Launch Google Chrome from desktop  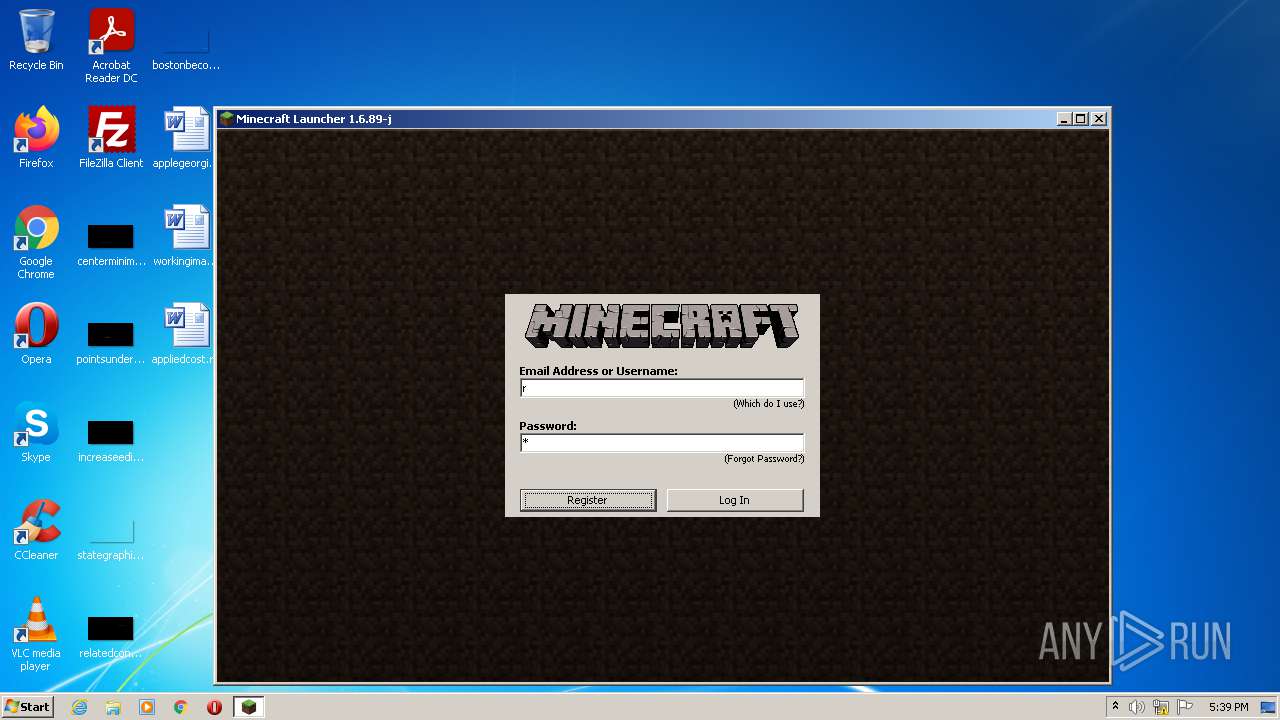(x=36, y=242)
